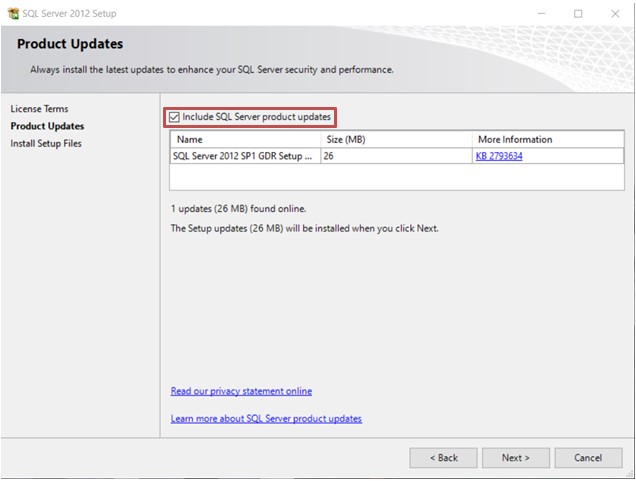Cancel the SQL Server setup

[x=588, y=458]
